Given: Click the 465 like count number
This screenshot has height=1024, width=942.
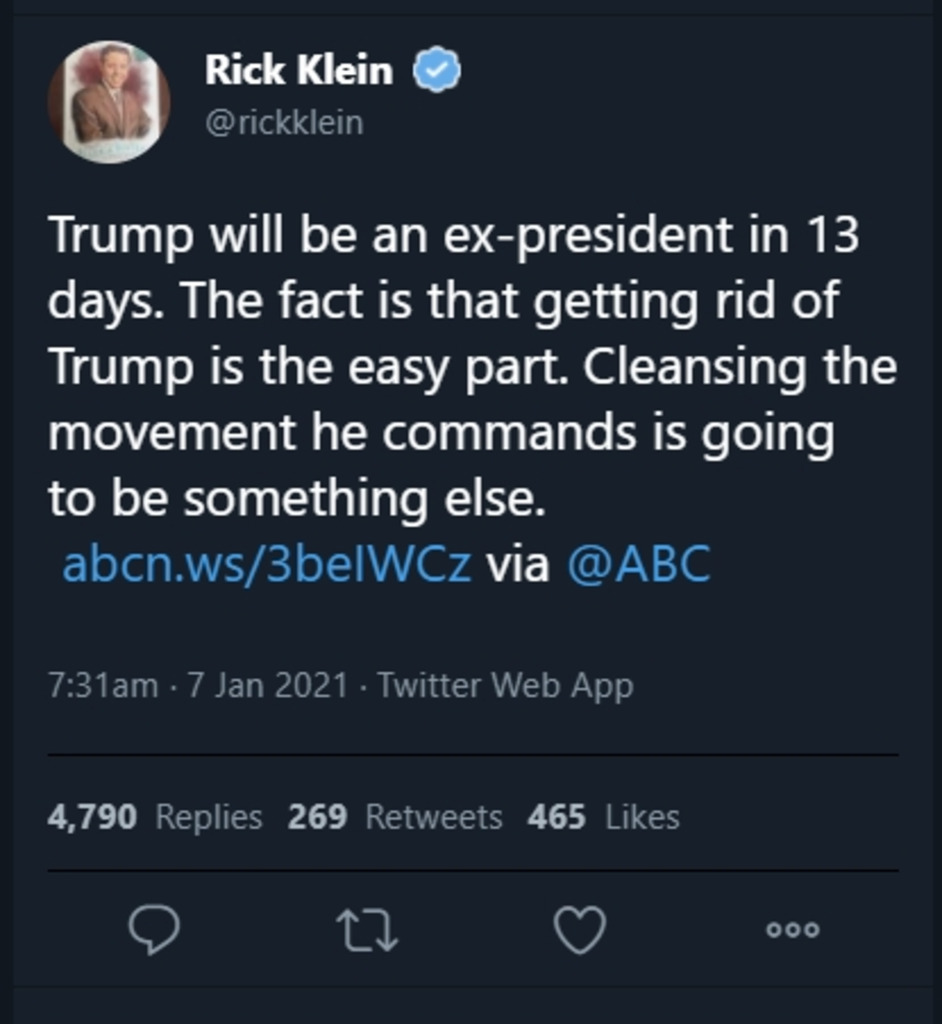Looking at the screenshot, I should click(x=556, y=817).
